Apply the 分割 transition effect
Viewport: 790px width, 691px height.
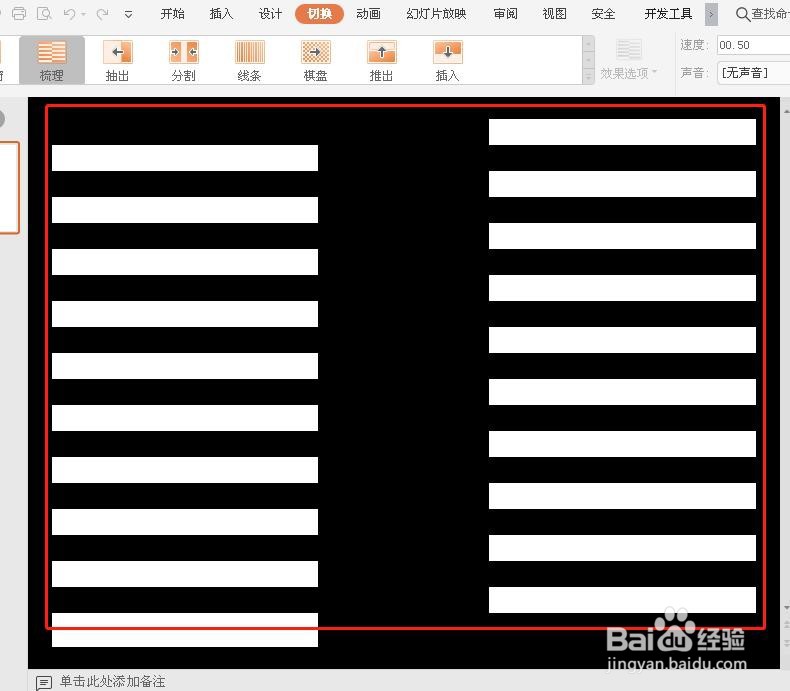183,60
